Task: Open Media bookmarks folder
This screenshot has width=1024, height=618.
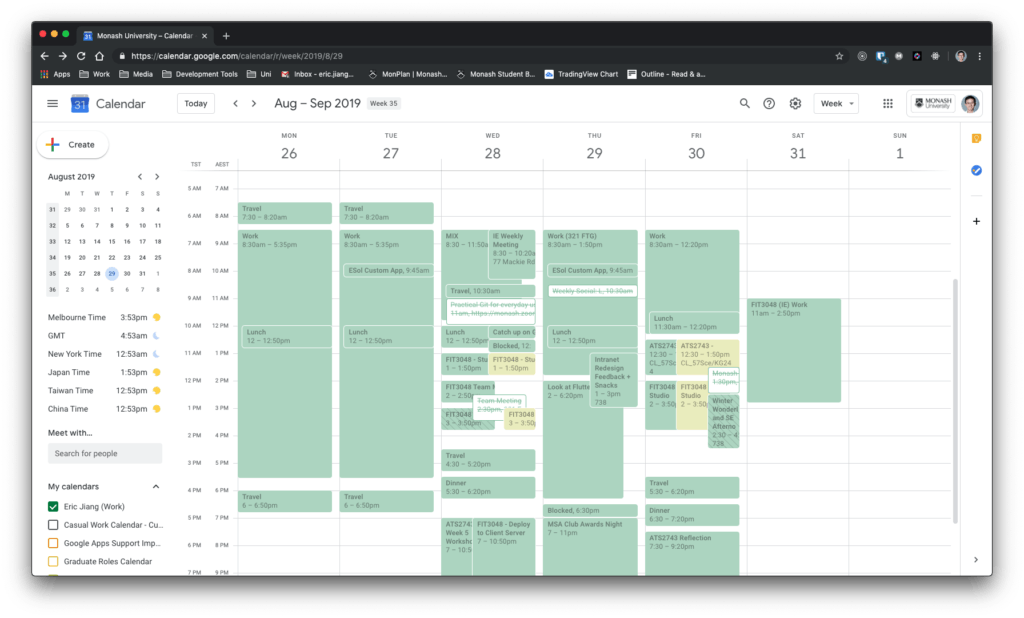Action: point(136,74)
